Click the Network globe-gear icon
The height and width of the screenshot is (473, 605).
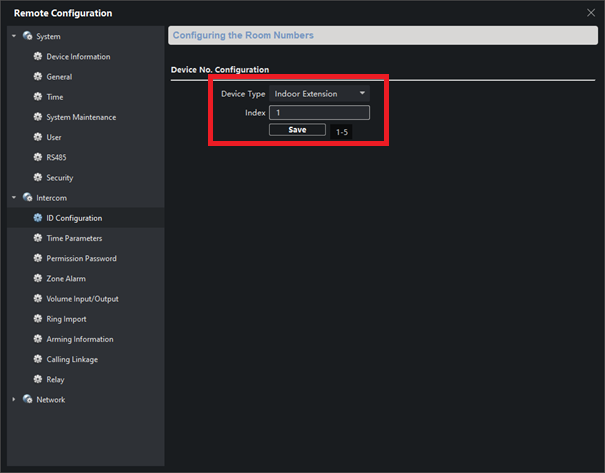[x=28, y=400]
